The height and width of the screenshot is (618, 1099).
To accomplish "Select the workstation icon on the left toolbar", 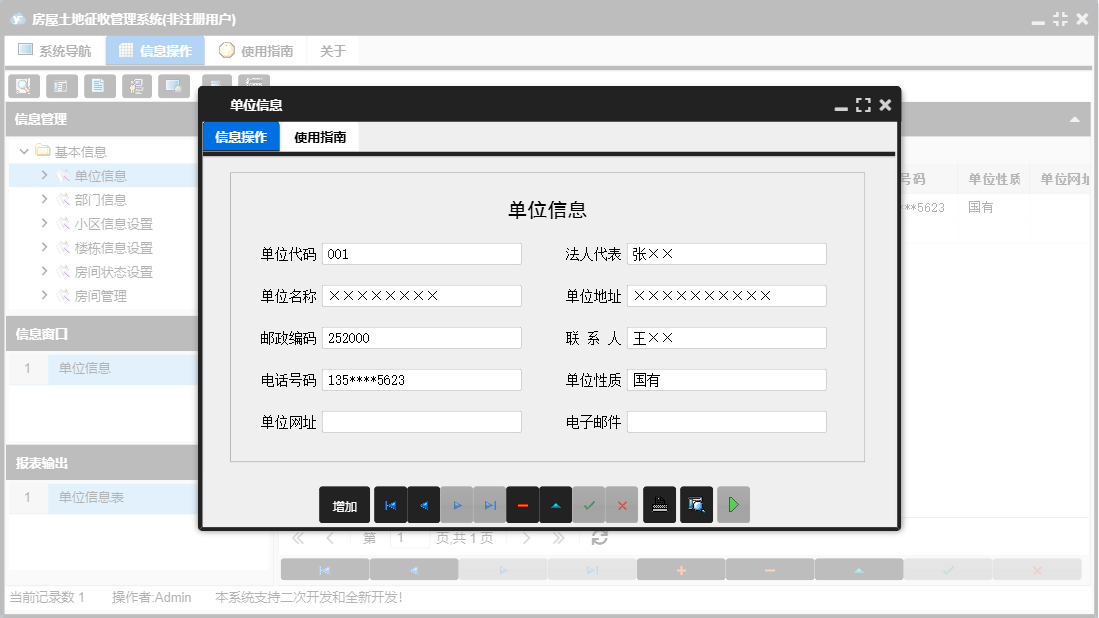I will 137,86.
